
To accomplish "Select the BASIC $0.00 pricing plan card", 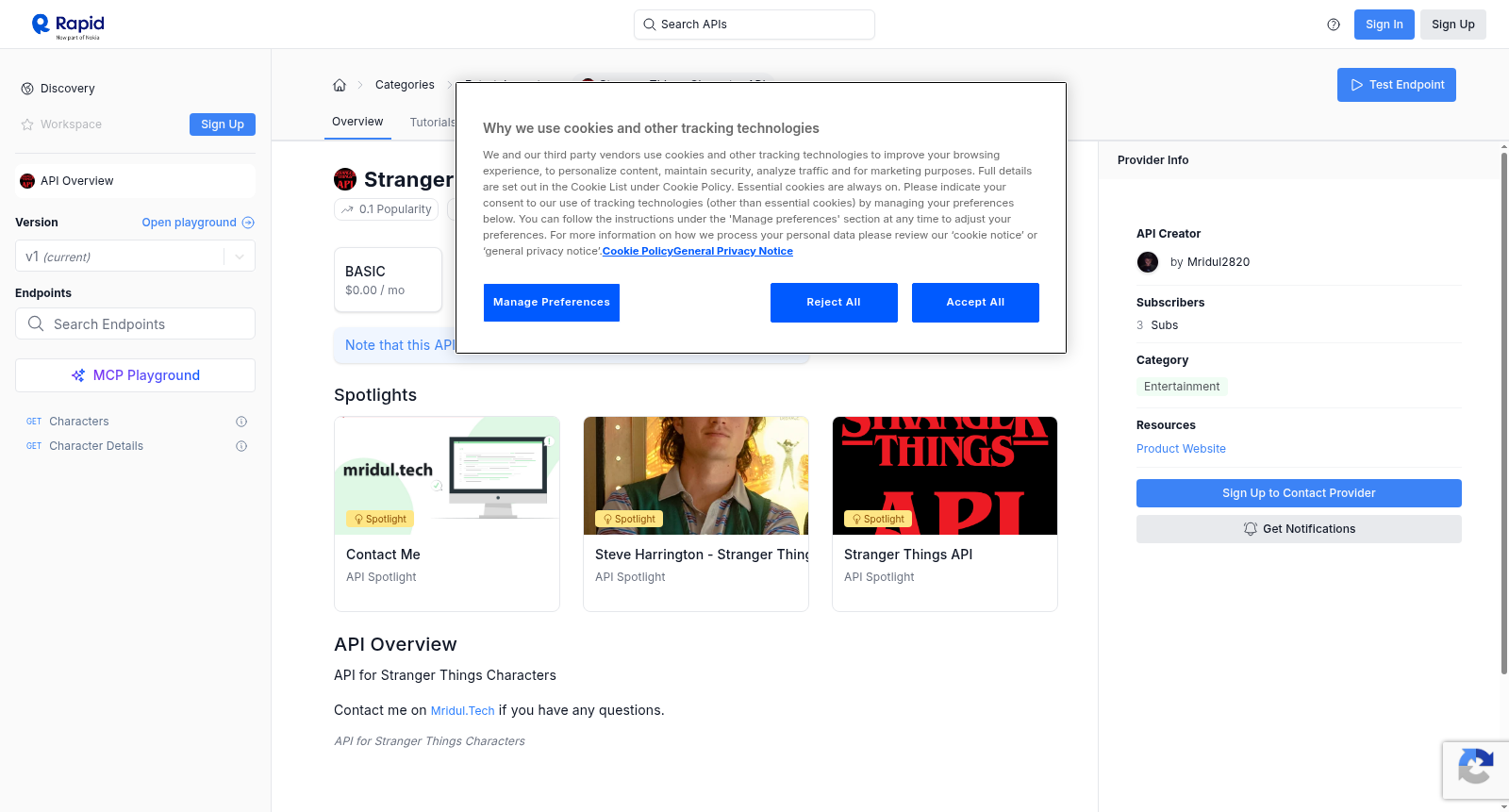I will coord(388,280).
